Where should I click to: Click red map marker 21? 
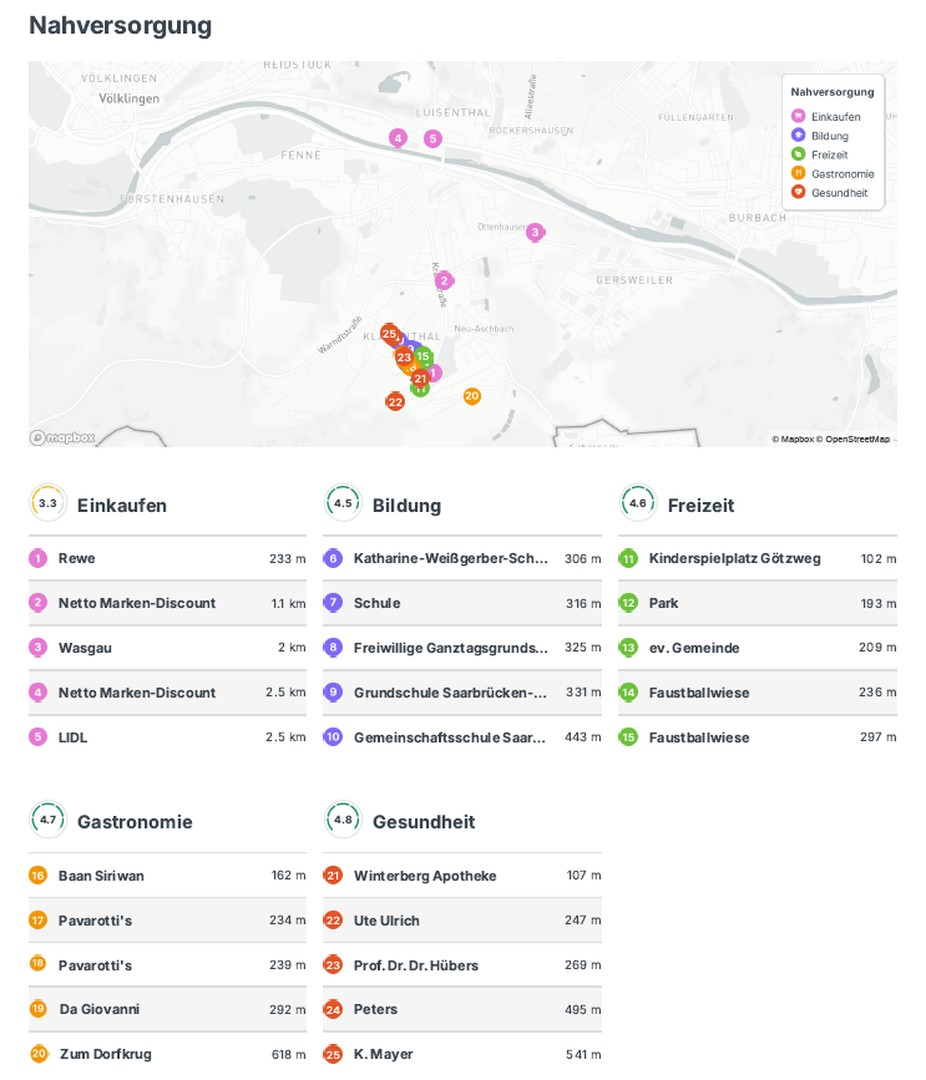pos(420,378)
